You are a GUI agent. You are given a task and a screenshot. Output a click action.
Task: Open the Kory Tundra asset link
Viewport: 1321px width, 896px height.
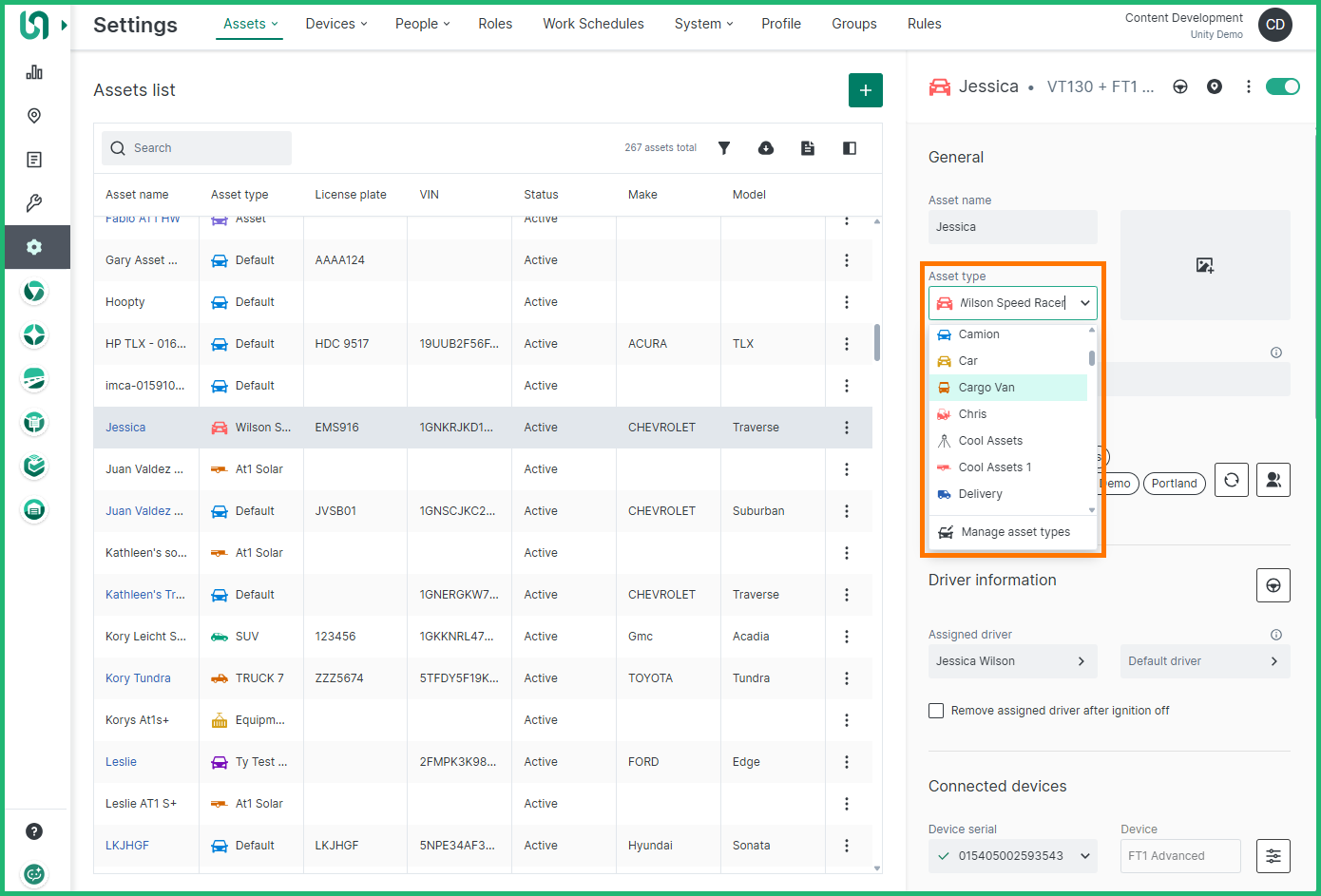tap(138, 678)
